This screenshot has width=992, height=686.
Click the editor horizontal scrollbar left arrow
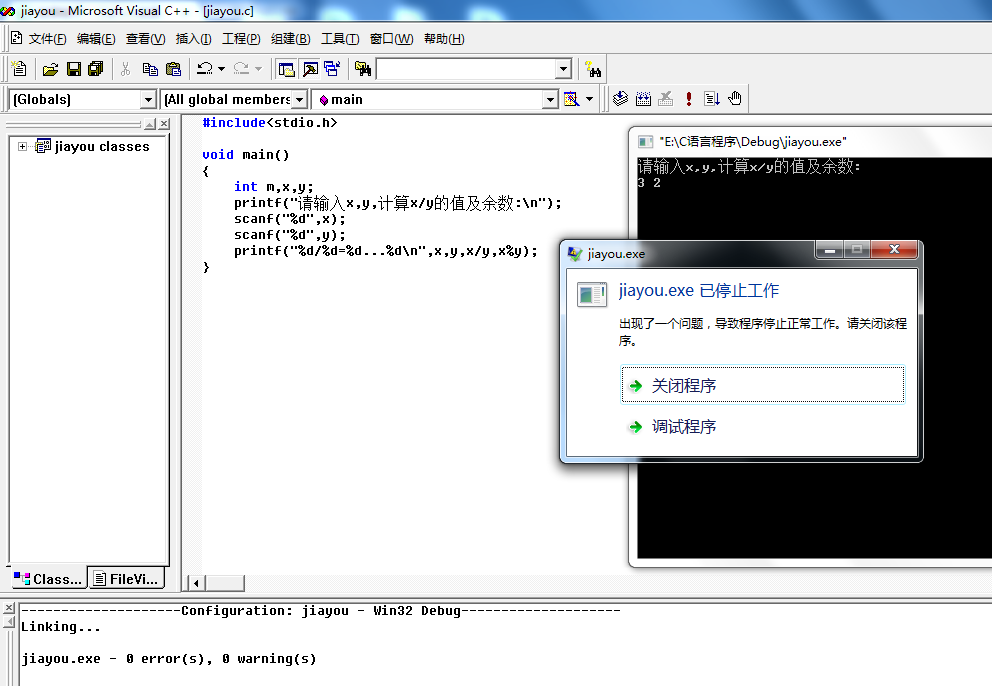pos(196,583)
